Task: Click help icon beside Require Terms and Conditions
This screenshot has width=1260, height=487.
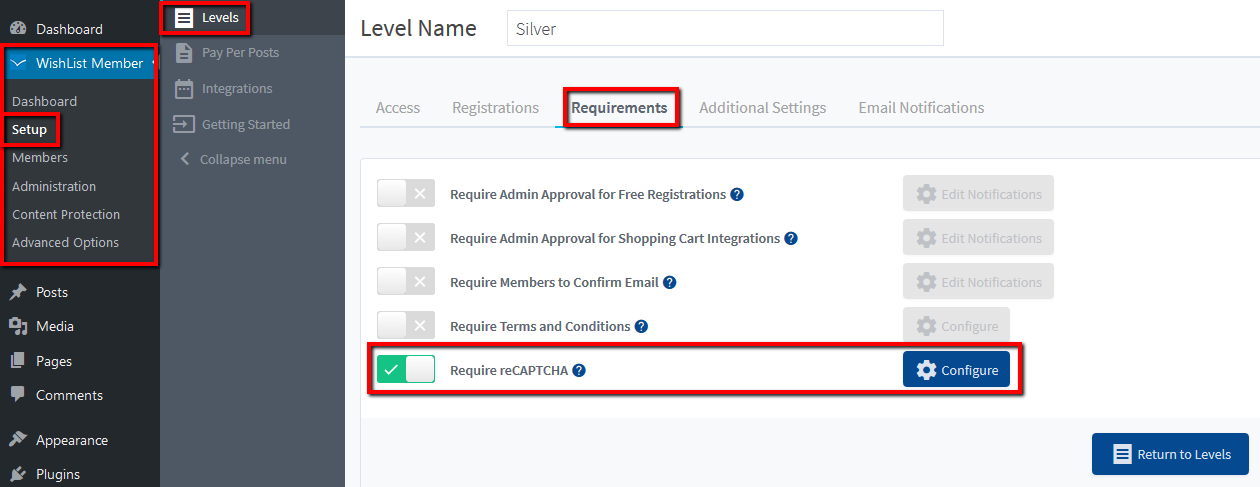Action: click(641, 326)
